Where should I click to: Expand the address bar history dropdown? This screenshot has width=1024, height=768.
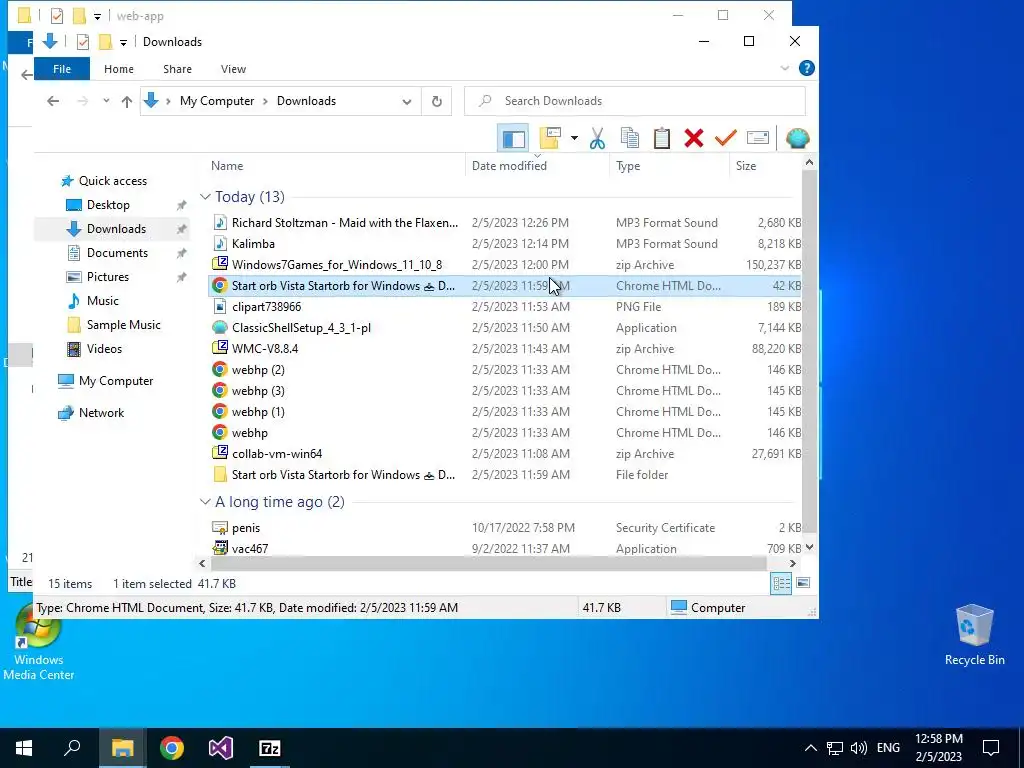point(407,101)
